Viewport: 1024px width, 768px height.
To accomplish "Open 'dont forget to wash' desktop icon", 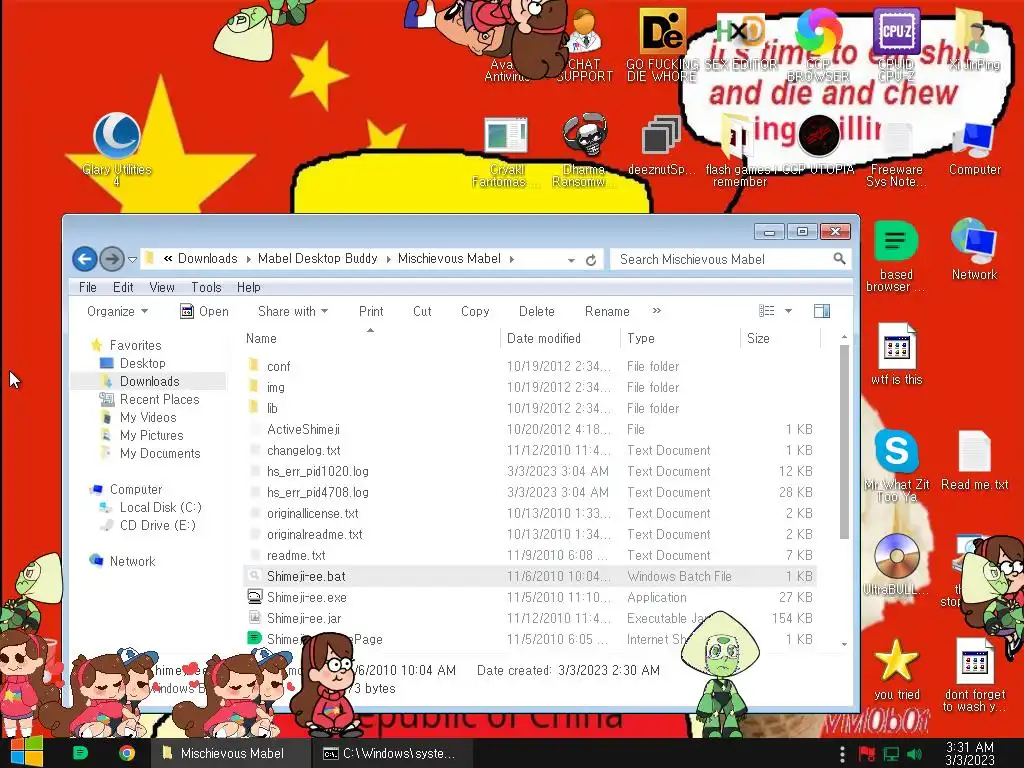I will coord(974,675).
